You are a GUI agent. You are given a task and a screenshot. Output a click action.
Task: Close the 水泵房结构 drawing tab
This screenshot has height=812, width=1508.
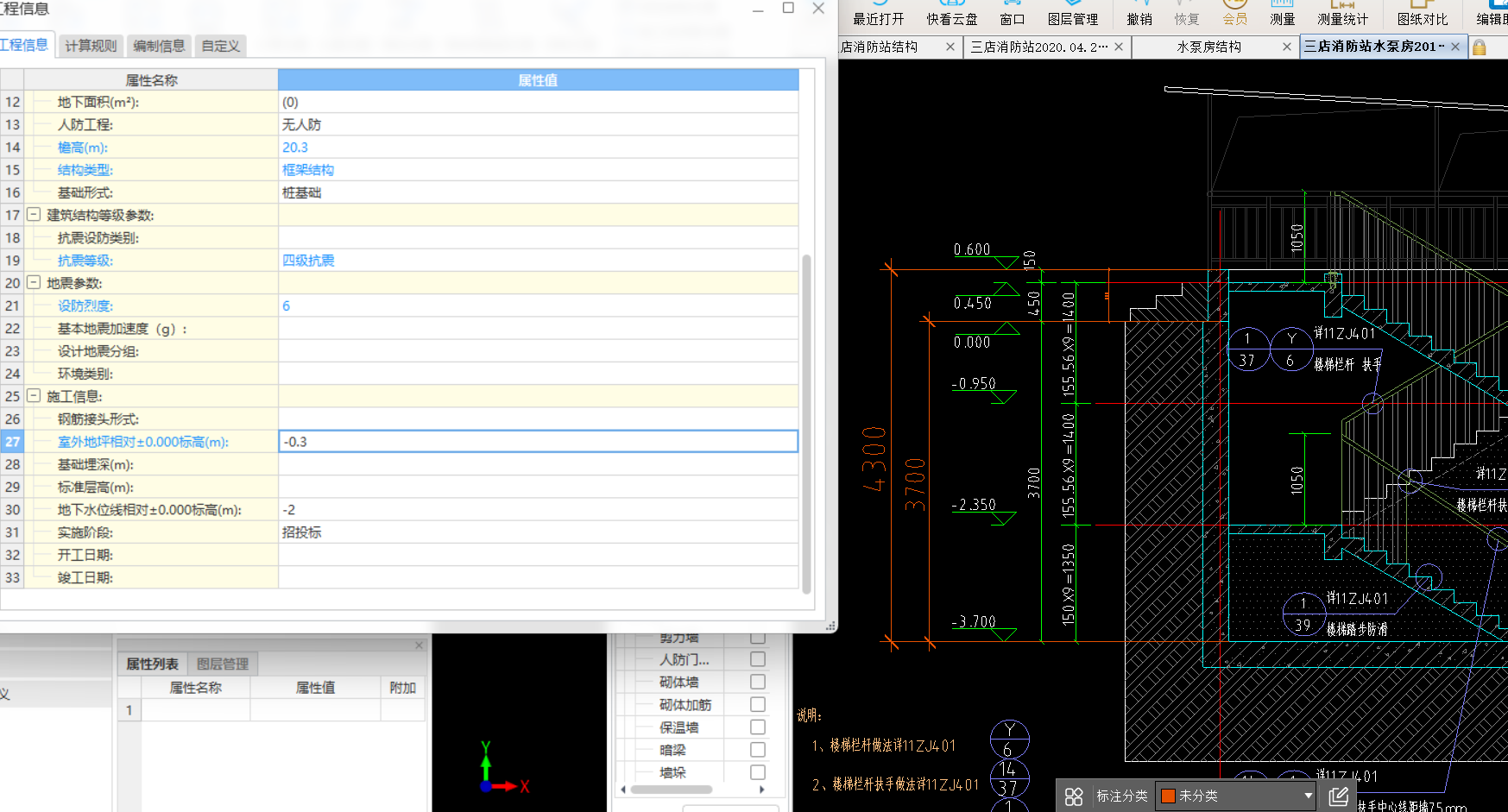pyautogui.click(x=1287, y=47)
